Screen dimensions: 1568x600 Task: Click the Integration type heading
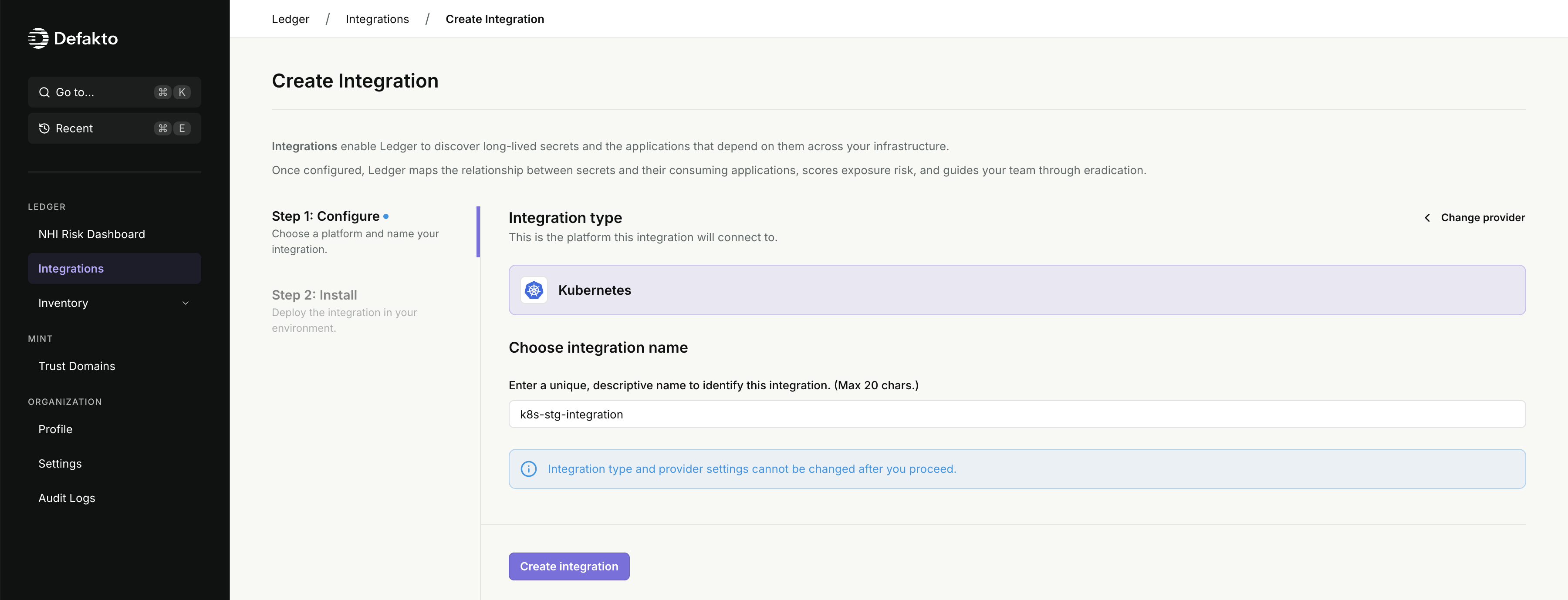pos(565,218)
